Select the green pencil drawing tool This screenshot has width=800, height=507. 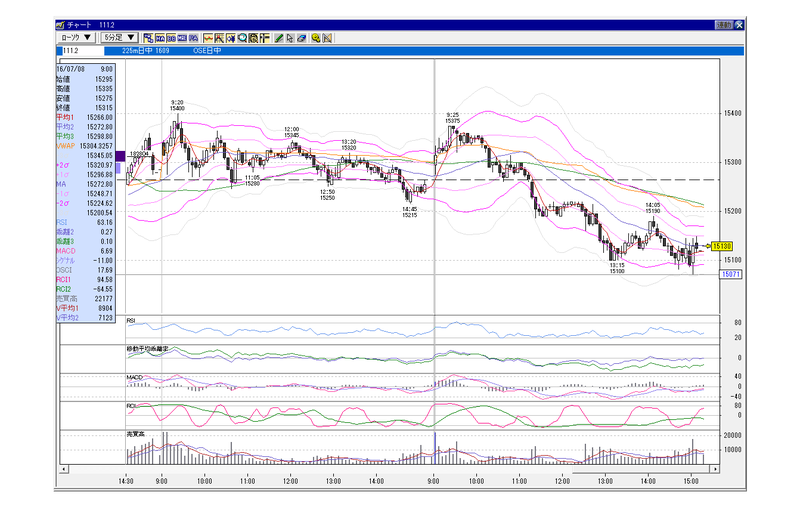pos(279,38)
